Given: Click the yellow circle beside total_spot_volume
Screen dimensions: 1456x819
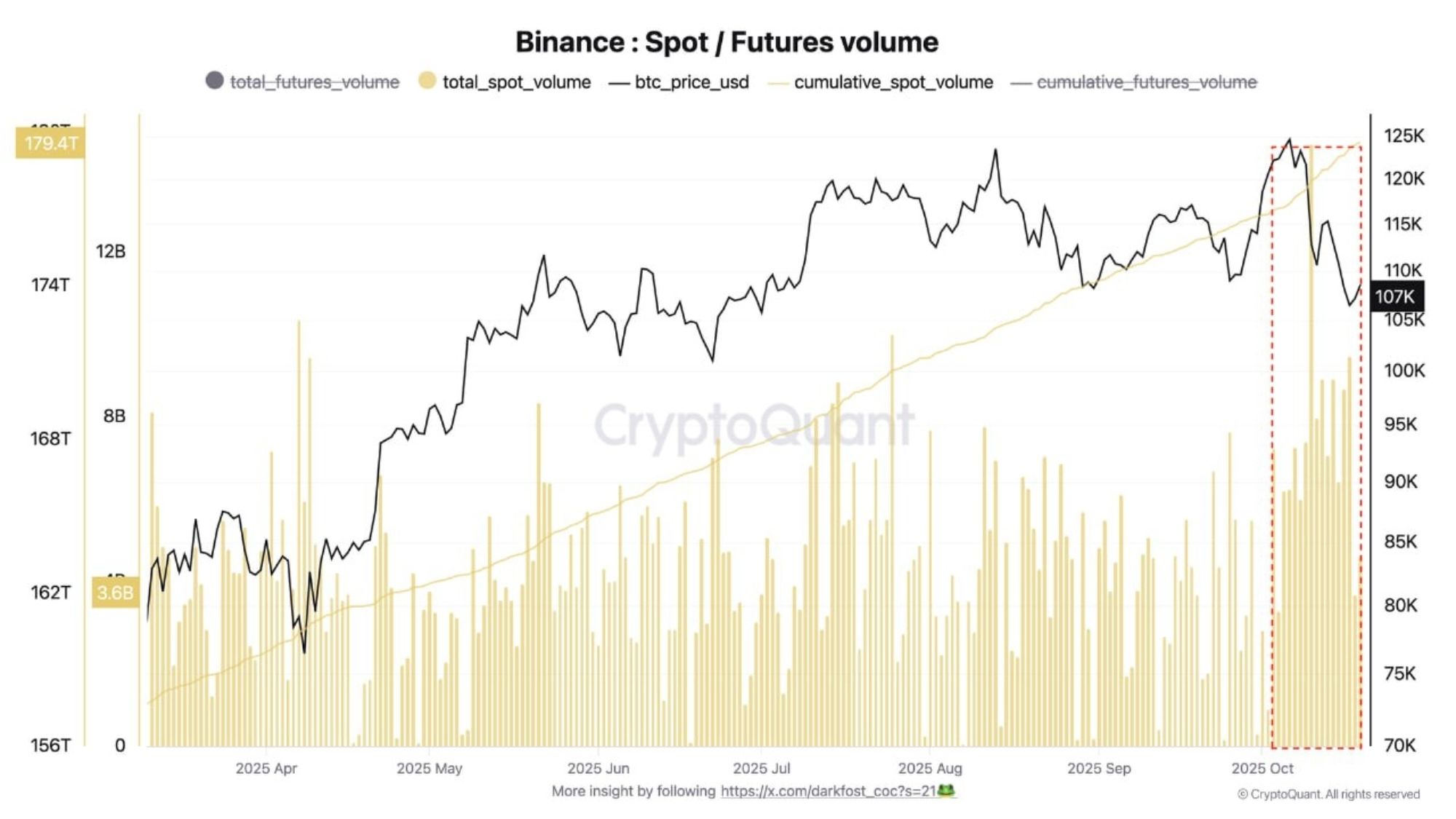Looking at the screenshot, I should click(x=427, y=81).
